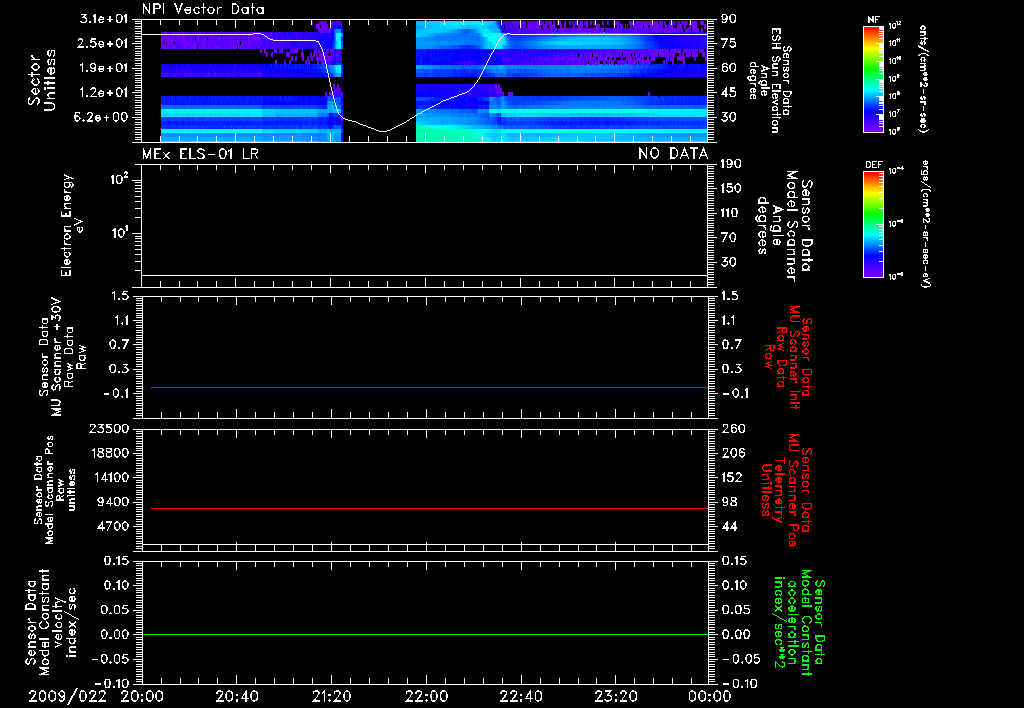Click the '60' sun elevation tick label
The height and width of the screenshot is (708, 1024).
(x=729, y=68)
